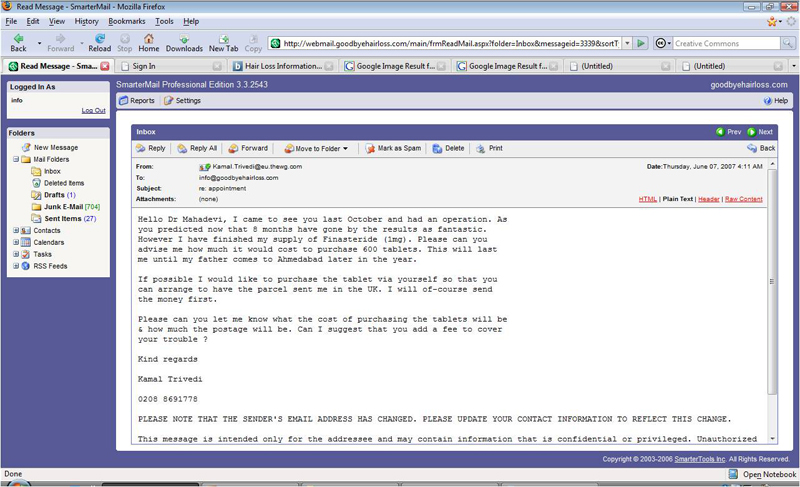The width and height of the screenshot is (800, 487).
Task: Print the current email
Action: 489,148
